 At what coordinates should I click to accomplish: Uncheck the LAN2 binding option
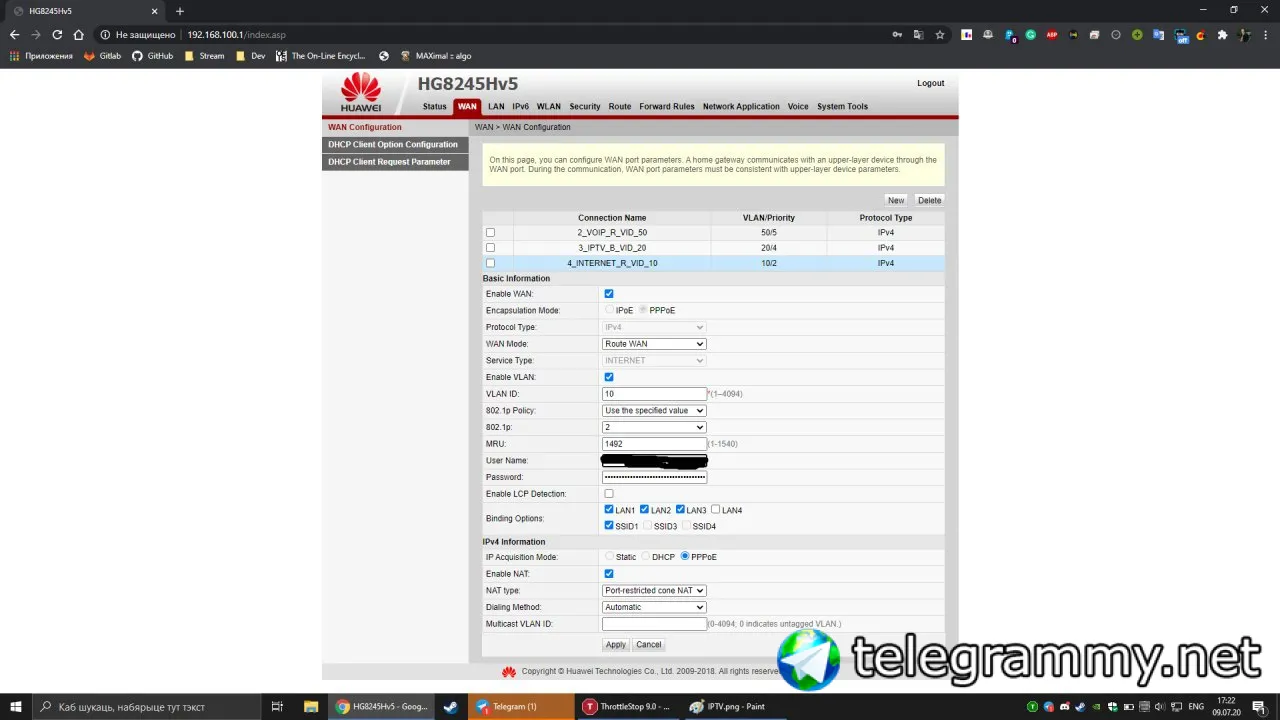(x=645, y=510)
